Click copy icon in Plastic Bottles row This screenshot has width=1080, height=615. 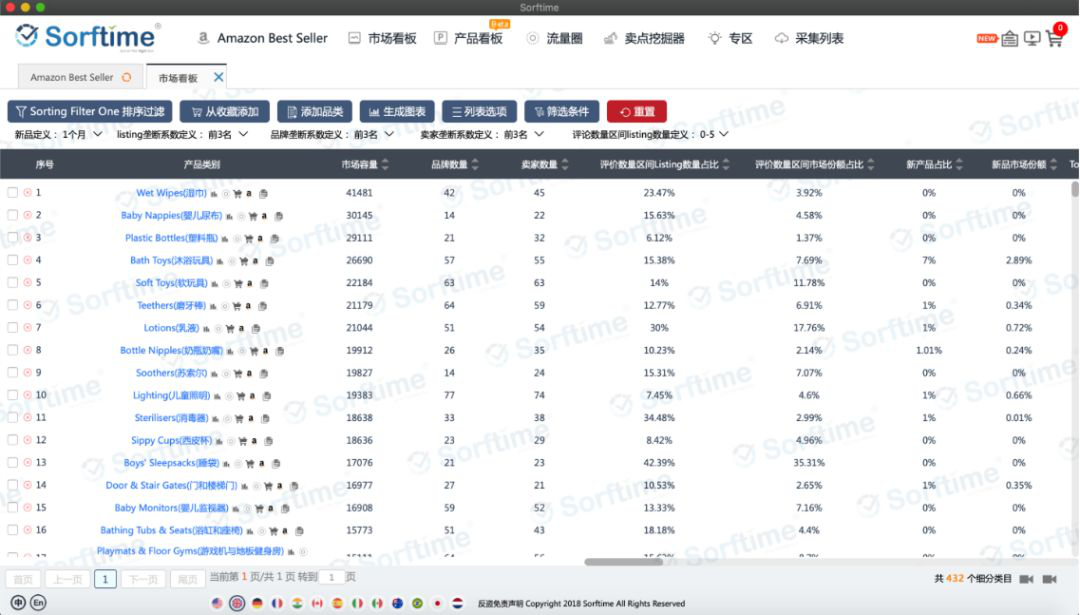[x=274, y=238]
